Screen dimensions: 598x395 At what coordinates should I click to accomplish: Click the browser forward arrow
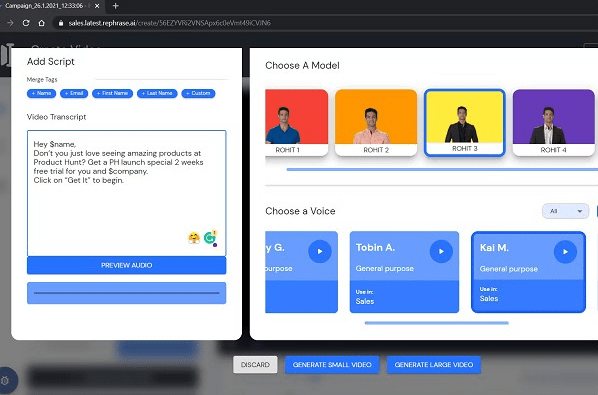tap(10, 23)
